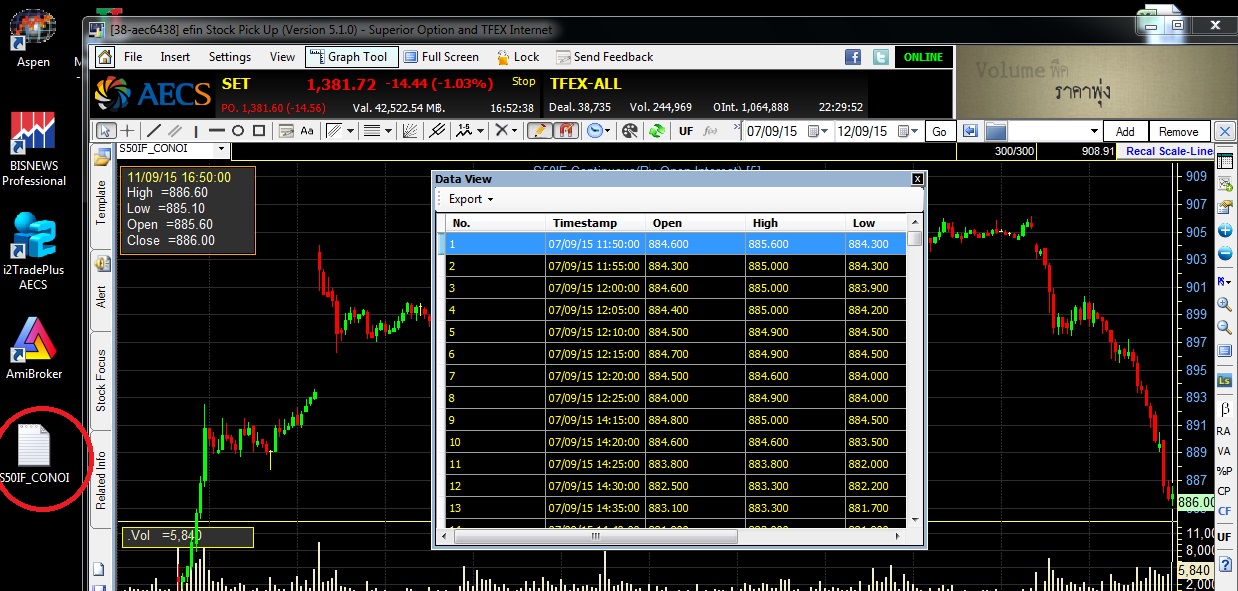Open the start date 07/09/15 calendar dropdown
The height and width of the screenshot is (591, 1238).
click(x=818, y=131)
